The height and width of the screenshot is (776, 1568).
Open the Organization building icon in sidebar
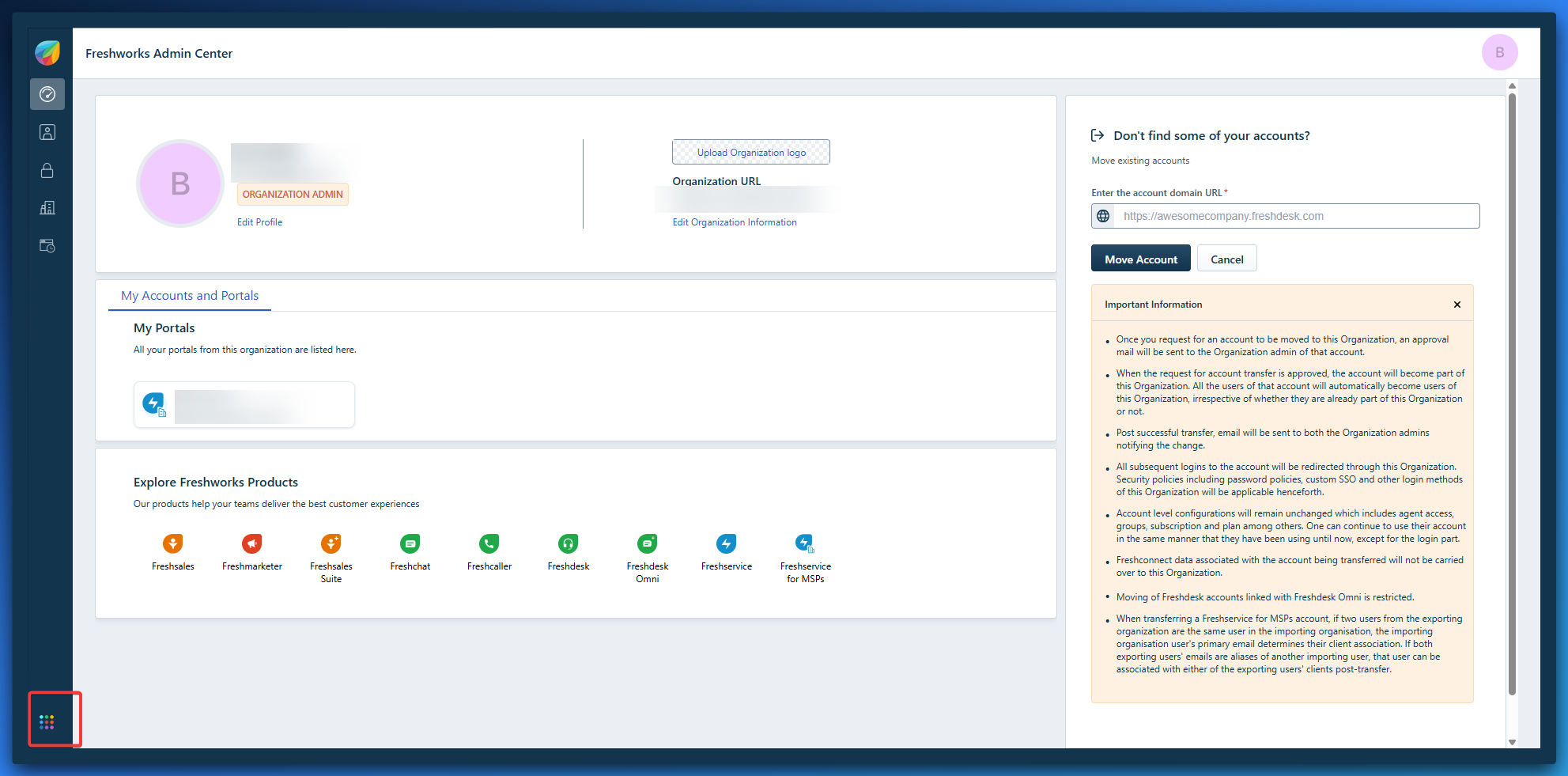click(47, 208)
